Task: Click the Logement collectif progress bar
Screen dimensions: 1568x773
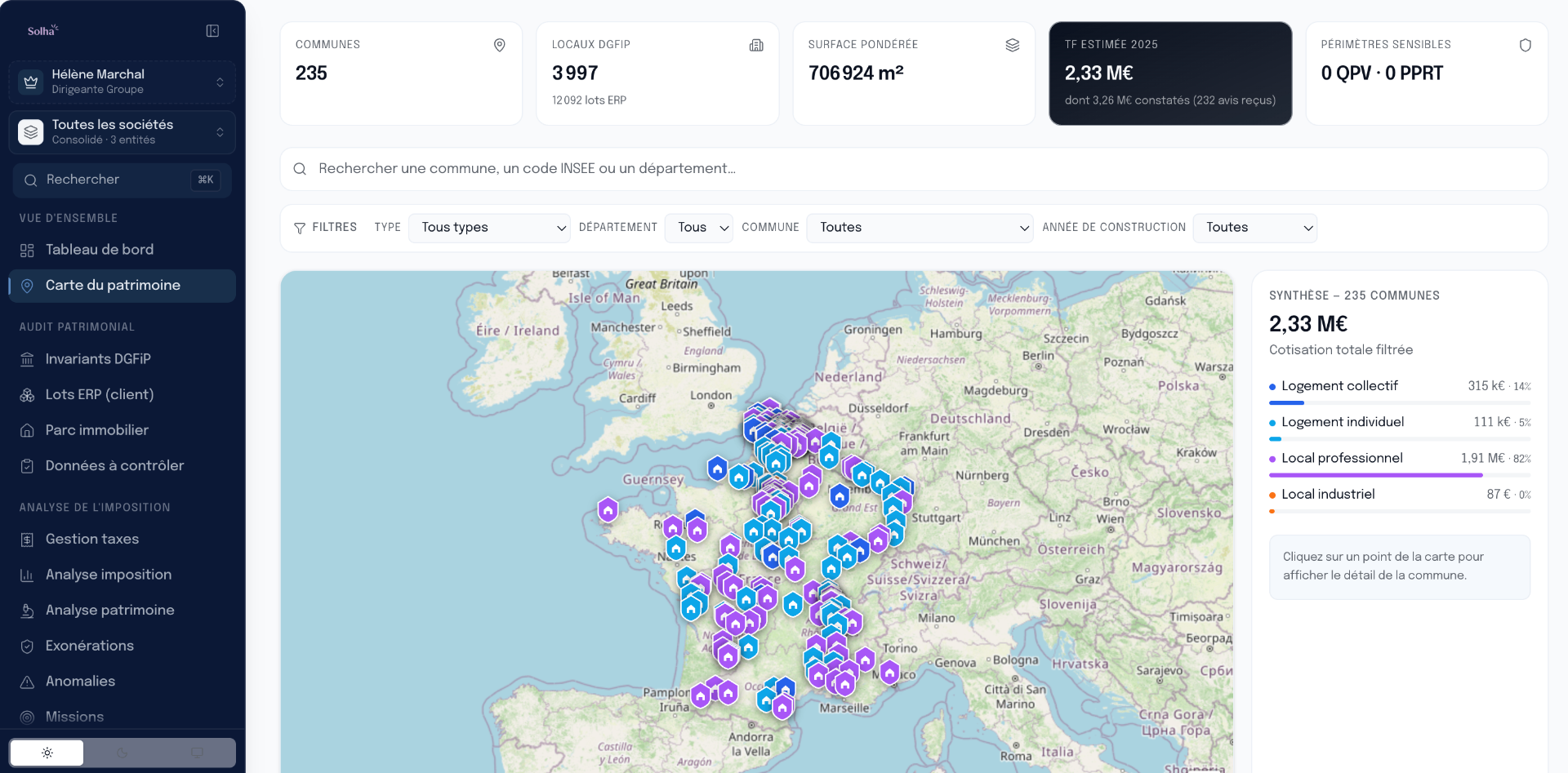Action: (x=1400, y=402)
